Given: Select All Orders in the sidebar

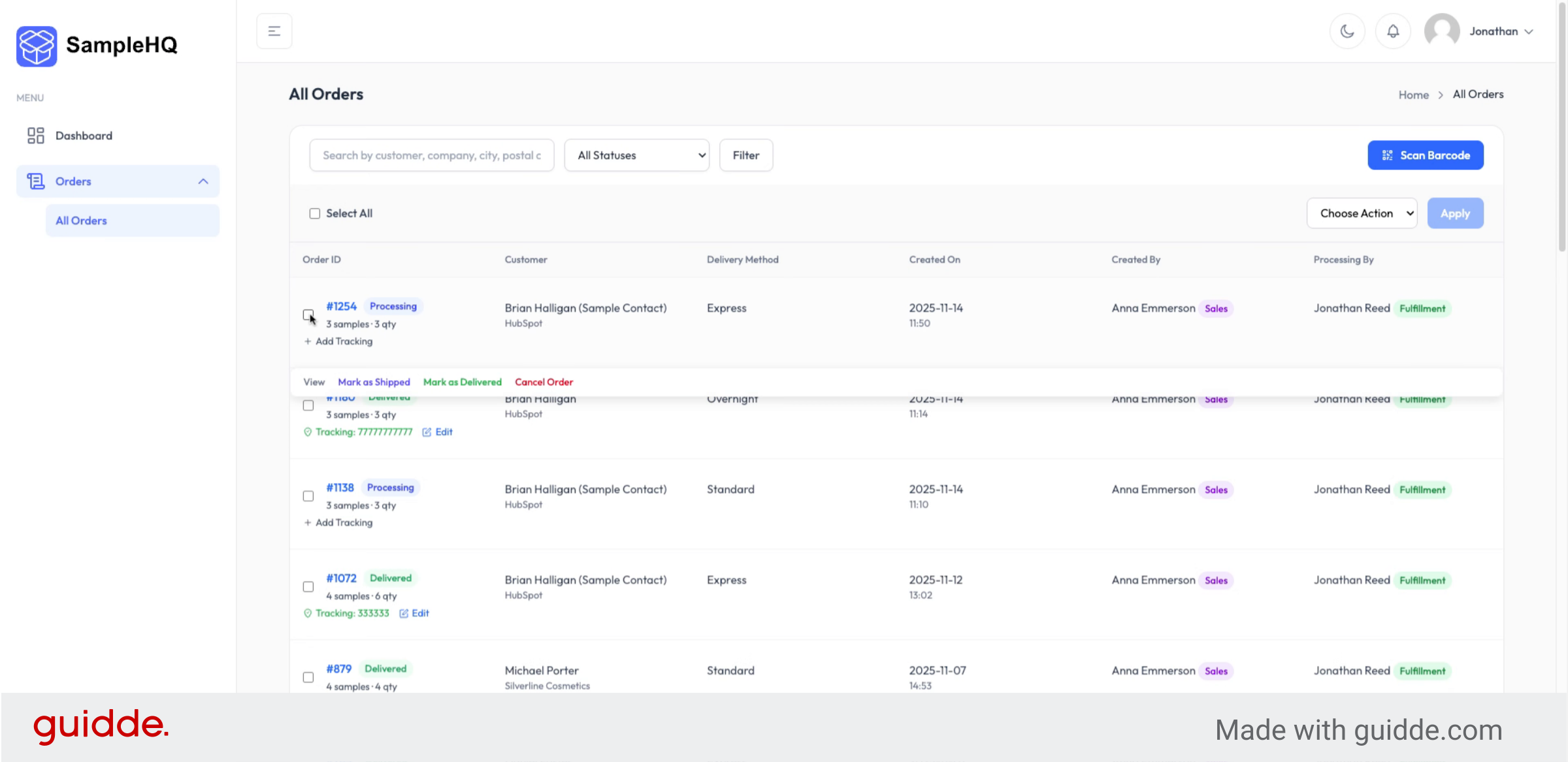Looking at the screenshot, I should coord(81,220).
